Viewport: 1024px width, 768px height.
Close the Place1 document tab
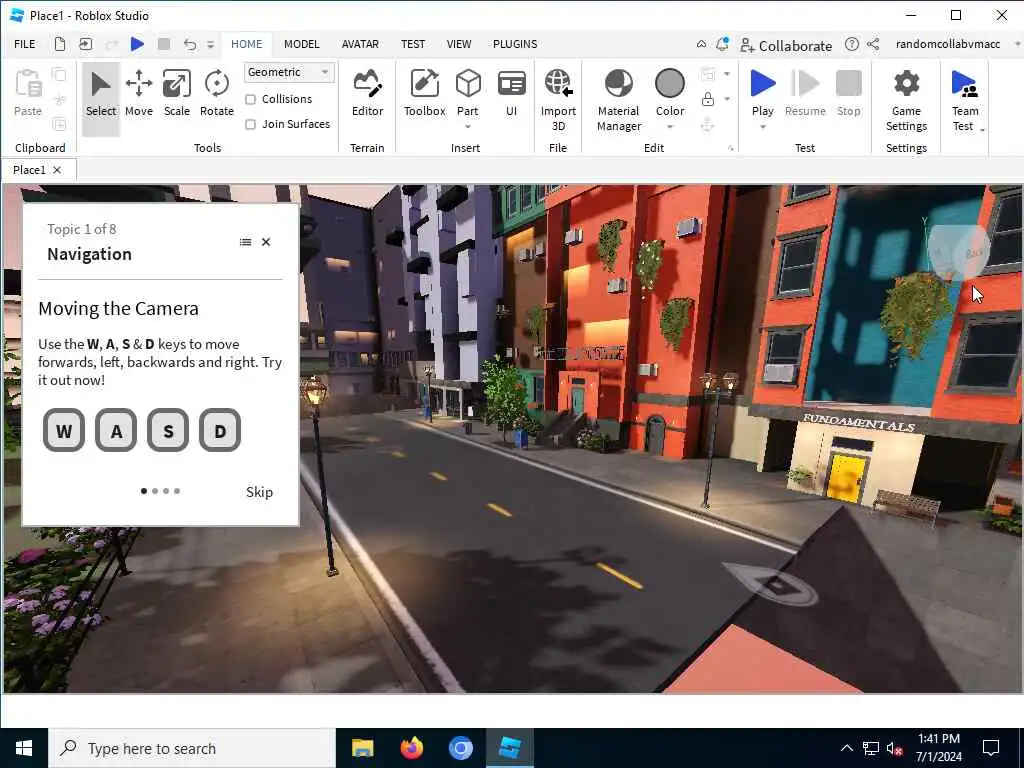57,170
